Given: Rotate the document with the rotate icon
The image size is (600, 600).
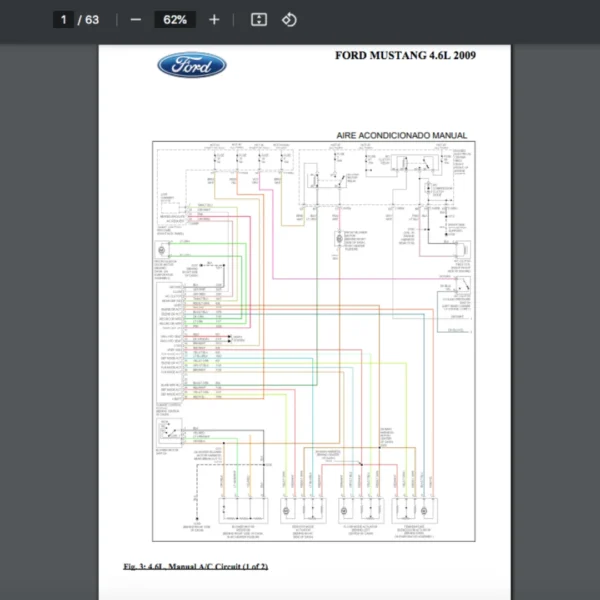Looking at the screenshot, I should click(288, 19).
